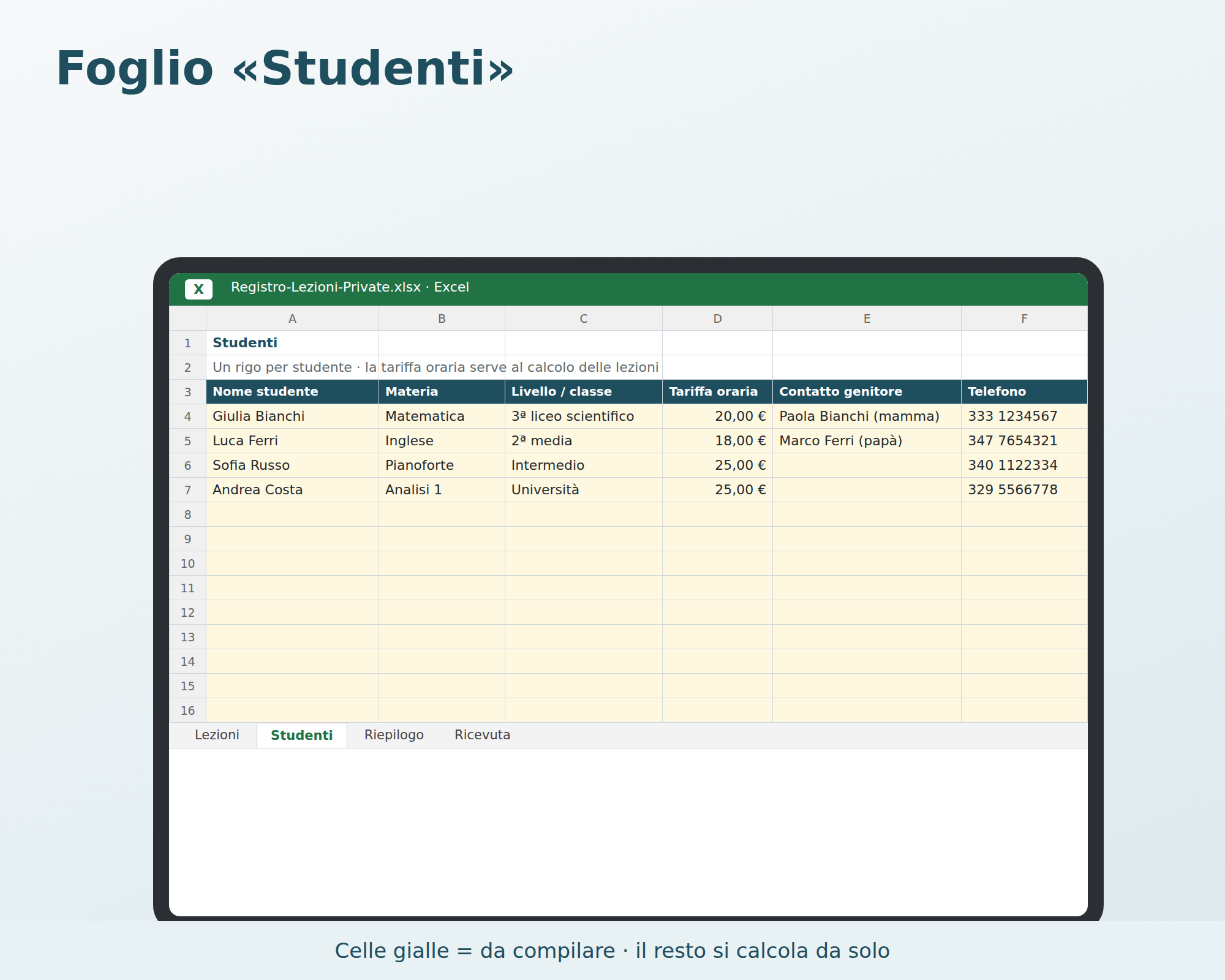Click the empty name cell in row 8
The width and height of the screenshot is (1225, 980).
292,514
